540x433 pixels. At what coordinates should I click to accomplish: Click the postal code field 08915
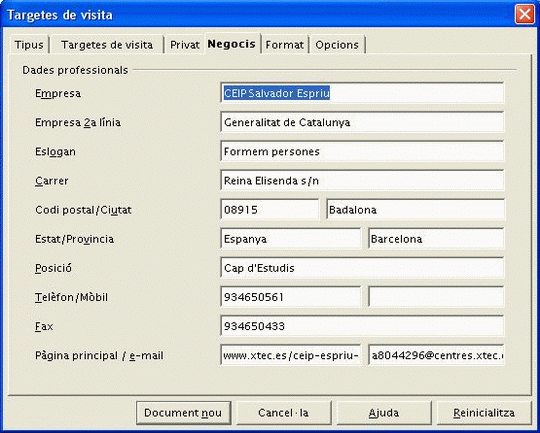[x=270, y=209]
